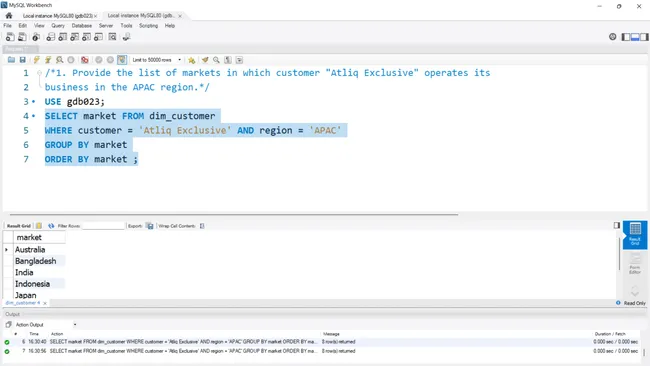Toggle the left sidebar panel
Image resolution: width=650 pixels, height=366 pixels.
[x=626, y=37]
